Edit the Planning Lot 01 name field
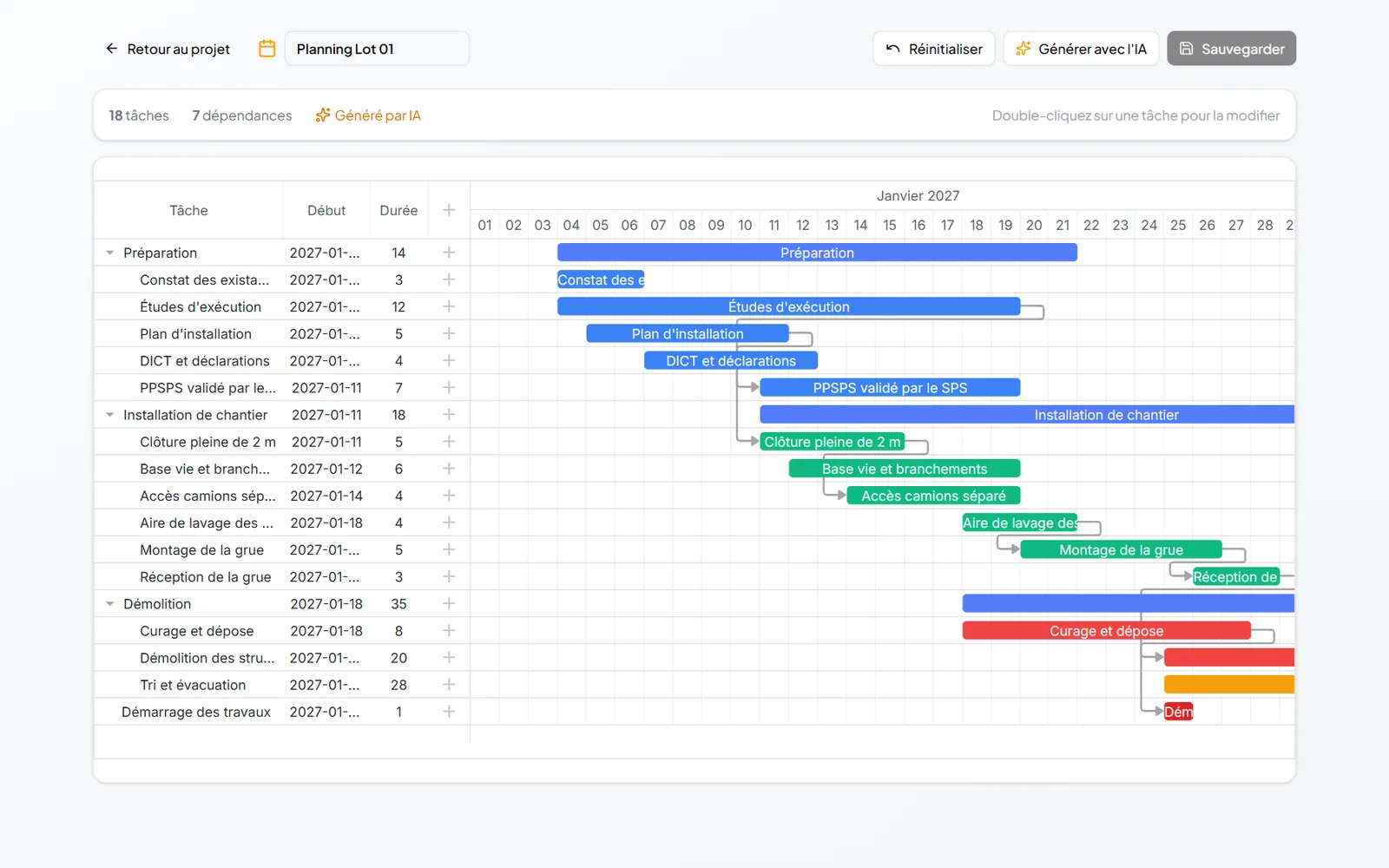This screenshot has width=1389, height=868. click(x=377, y=49)
